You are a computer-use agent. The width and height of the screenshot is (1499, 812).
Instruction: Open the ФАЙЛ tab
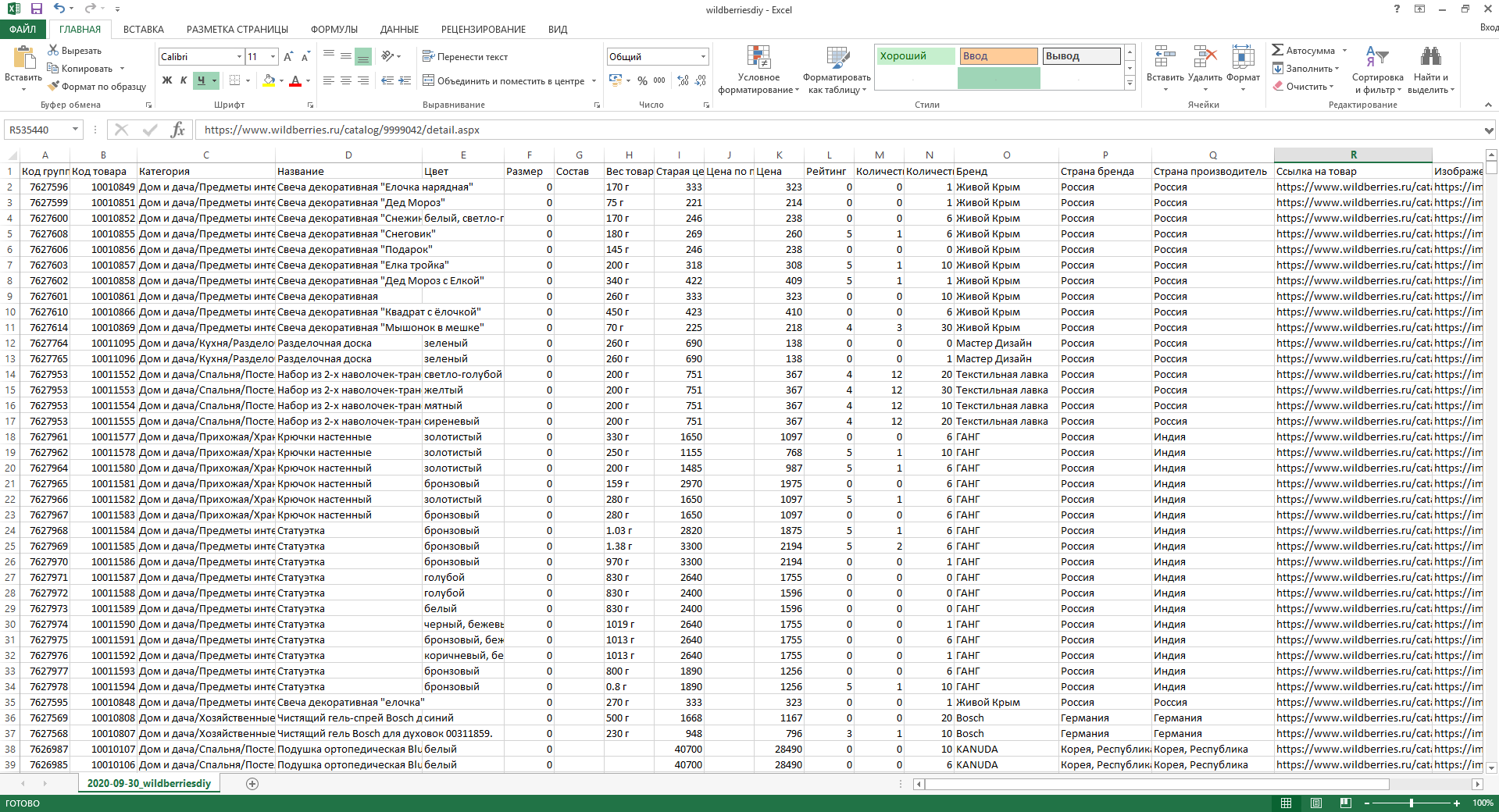point(23,29)
